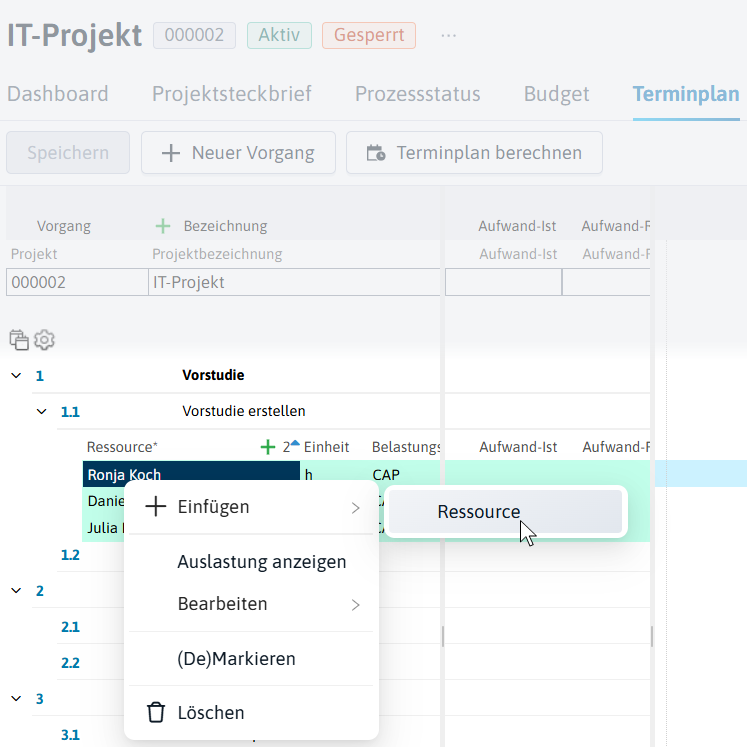Open the settings gear icon

[44, 340]
